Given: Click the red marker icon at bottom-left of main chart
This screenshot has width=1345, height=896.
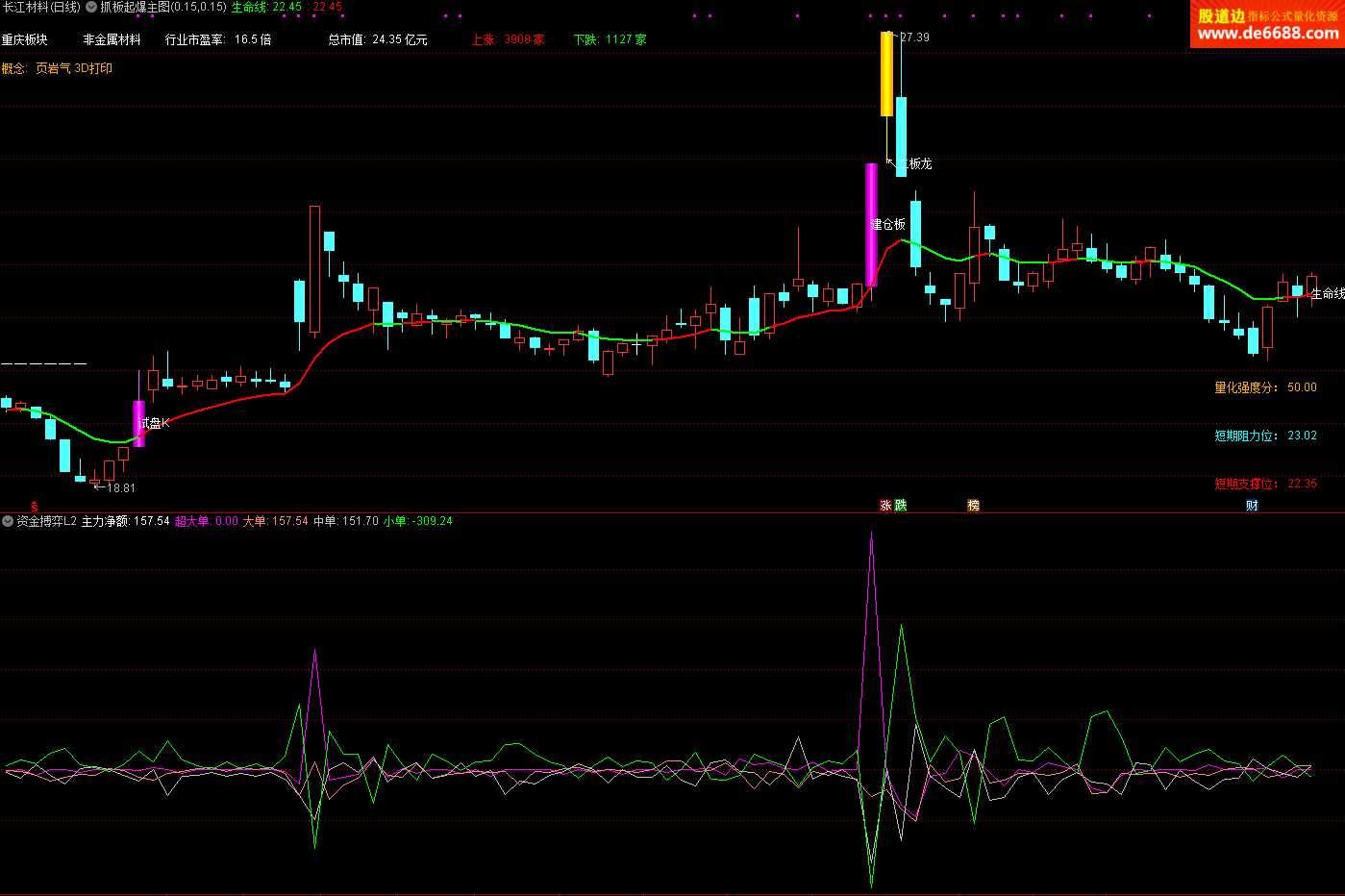Looking at the screenshot, I should point(35,506).
